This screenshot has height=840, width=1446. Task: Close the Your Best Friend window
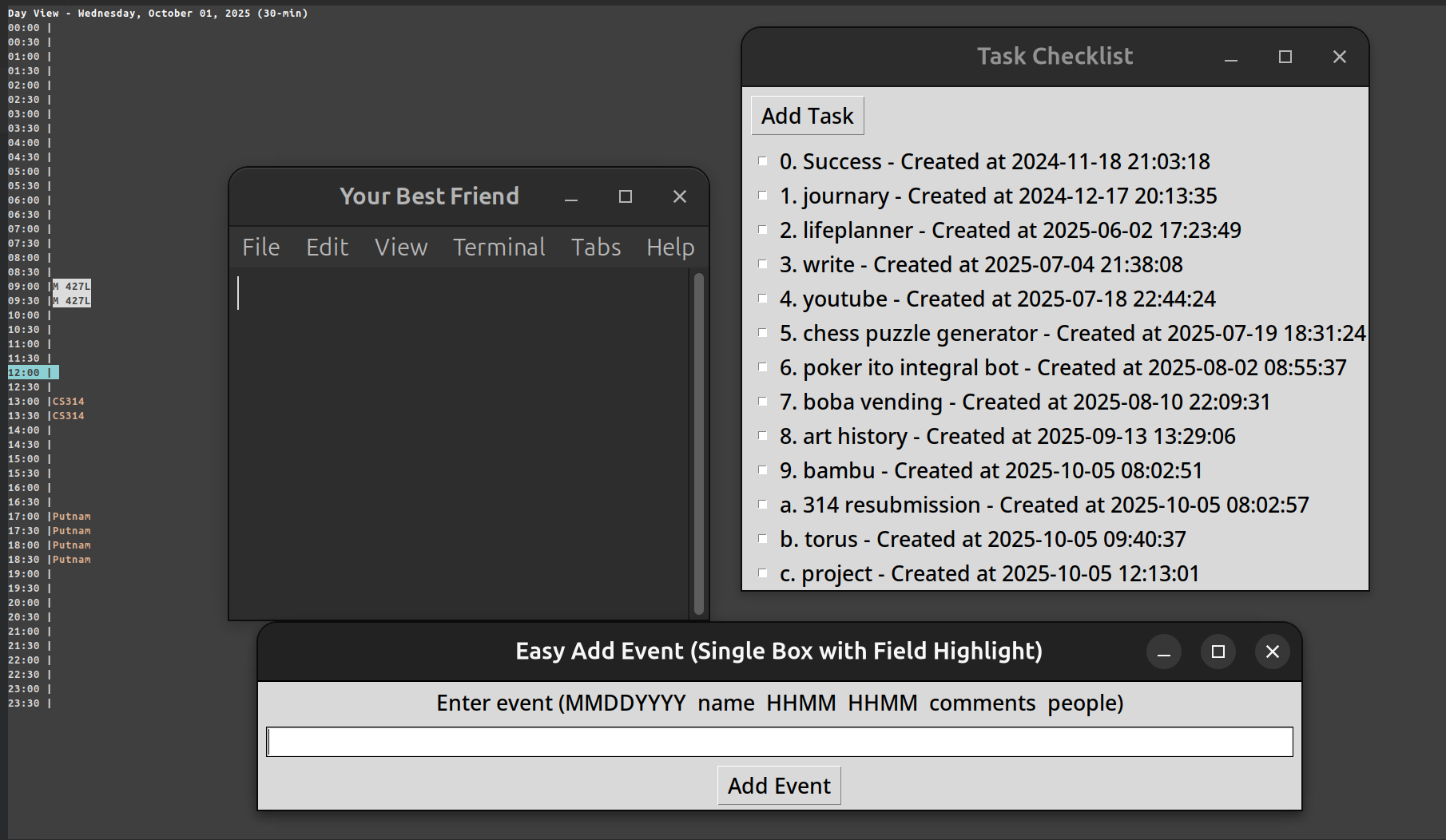(x=680, y=196)
